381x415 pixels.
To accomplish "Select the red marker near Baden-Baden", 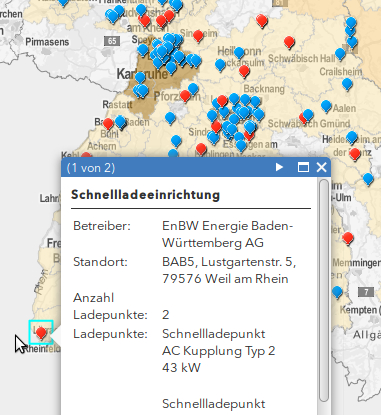I will click(x=108, y=123).
